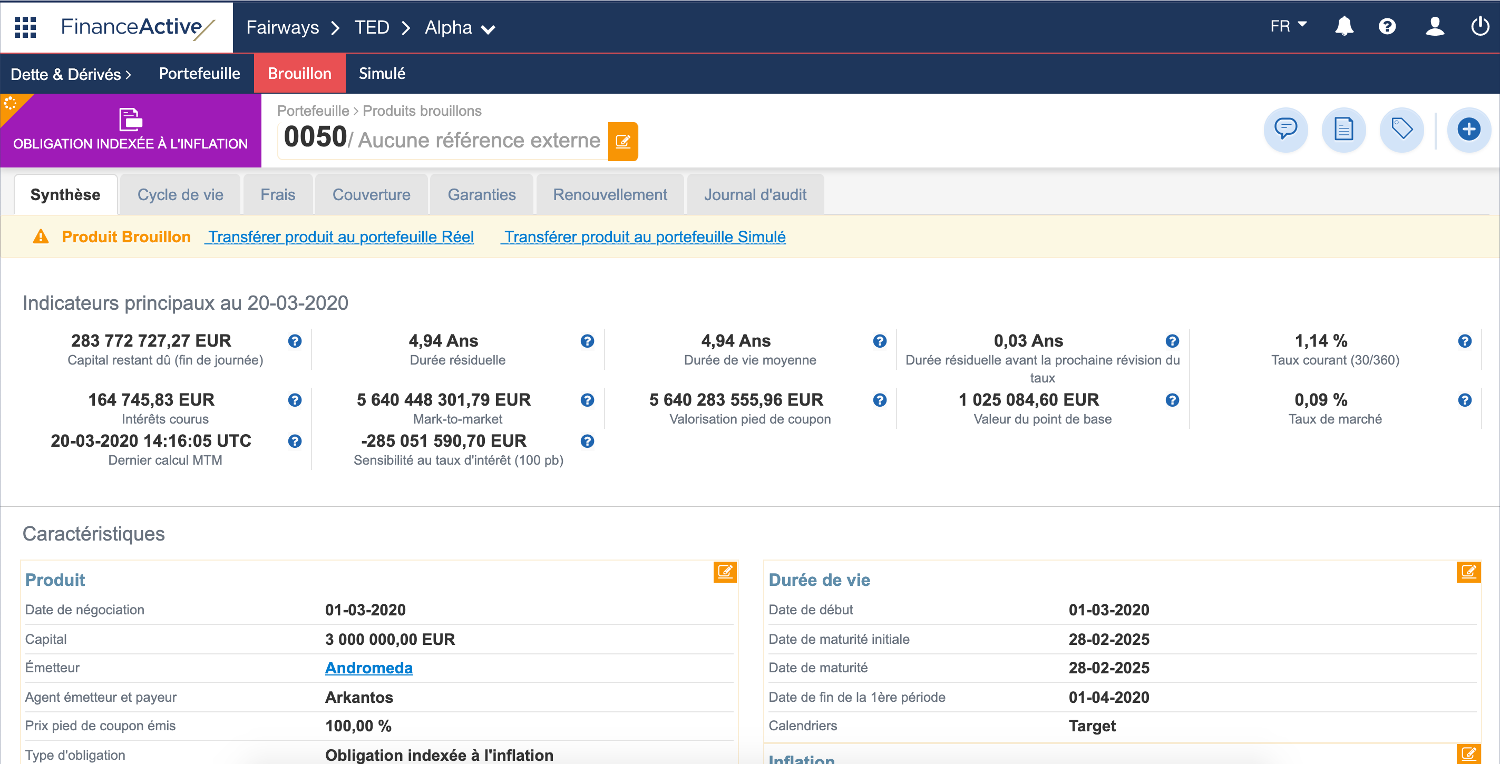Switch to the Cycle de vie tab
Viewport: 1500px width, 764px height.
coord(180,195)
